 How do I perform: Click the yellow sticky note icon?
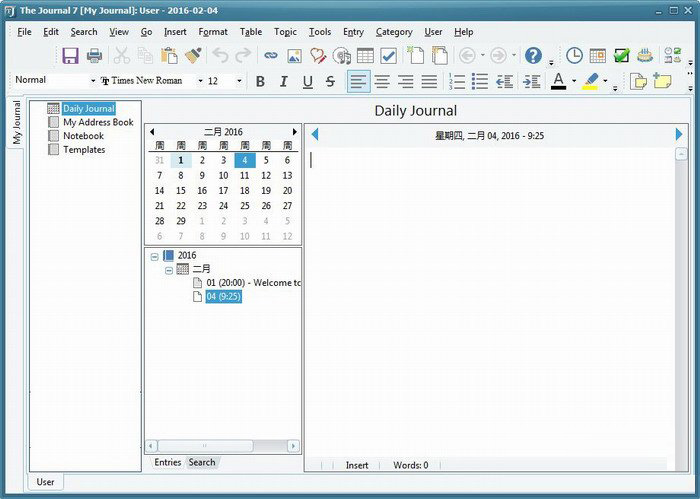(x=662, y=81)
